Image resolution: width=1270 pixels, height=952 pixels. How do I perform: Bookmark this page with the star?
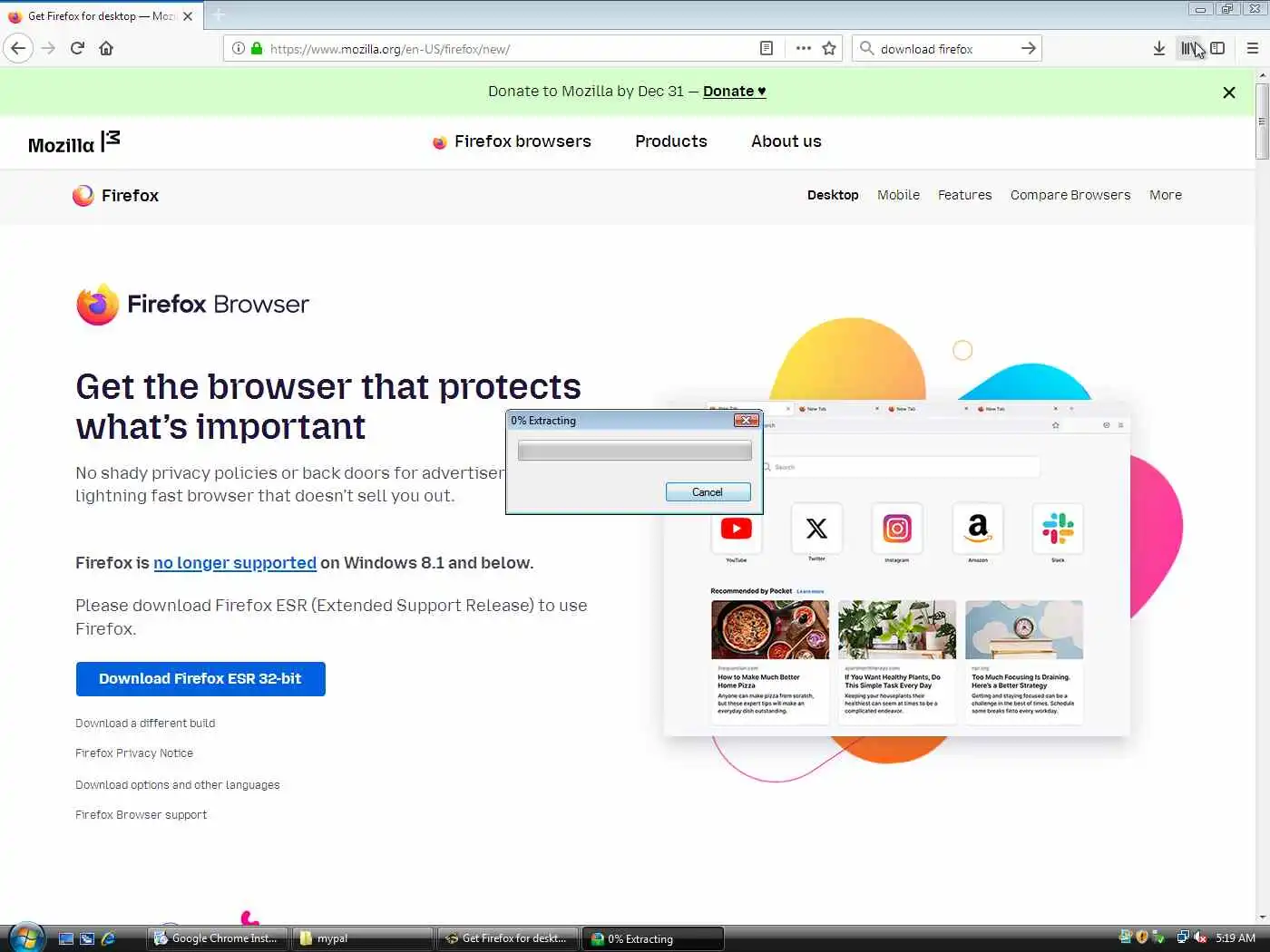829,48
